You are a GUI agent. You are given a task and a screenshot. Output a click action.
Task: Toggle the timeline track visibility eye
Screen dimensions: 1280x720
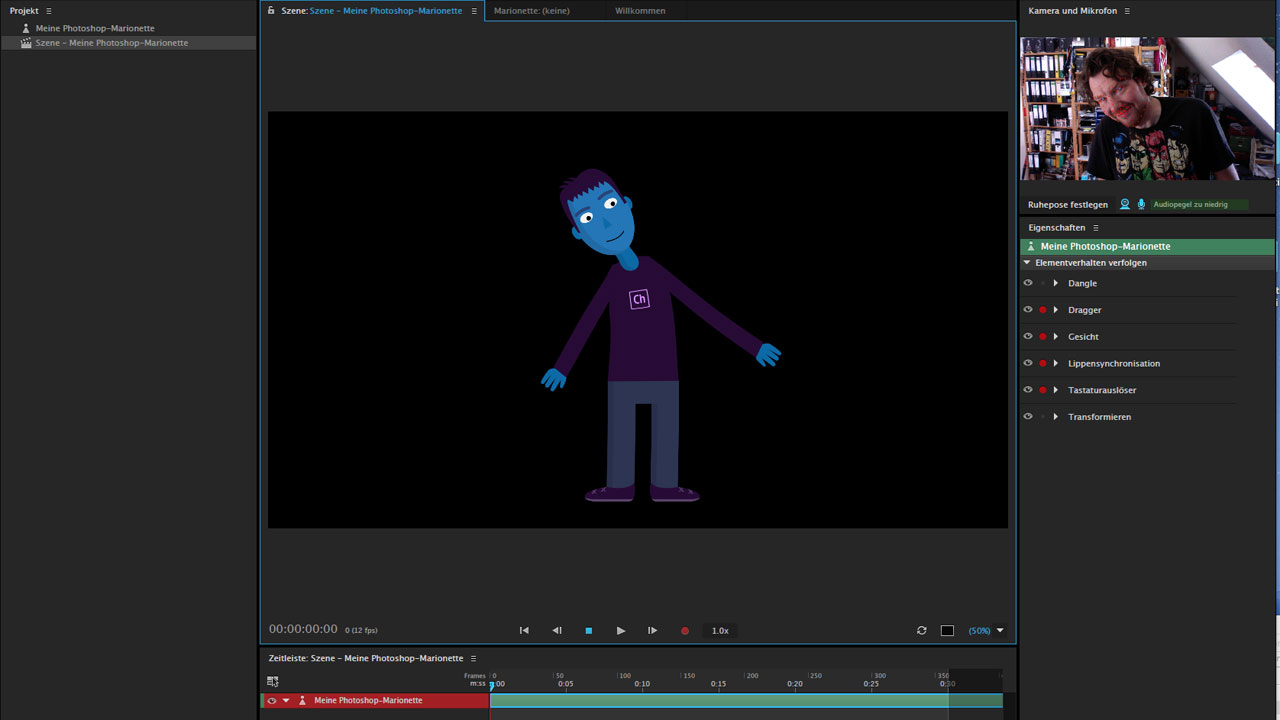pyautogui.click(x=271, y=701)
